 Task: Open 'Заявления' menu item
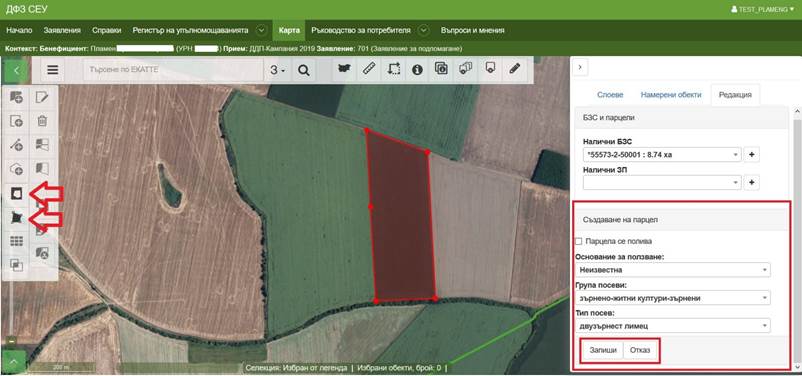pyautogui.click(x=62, y=30)
